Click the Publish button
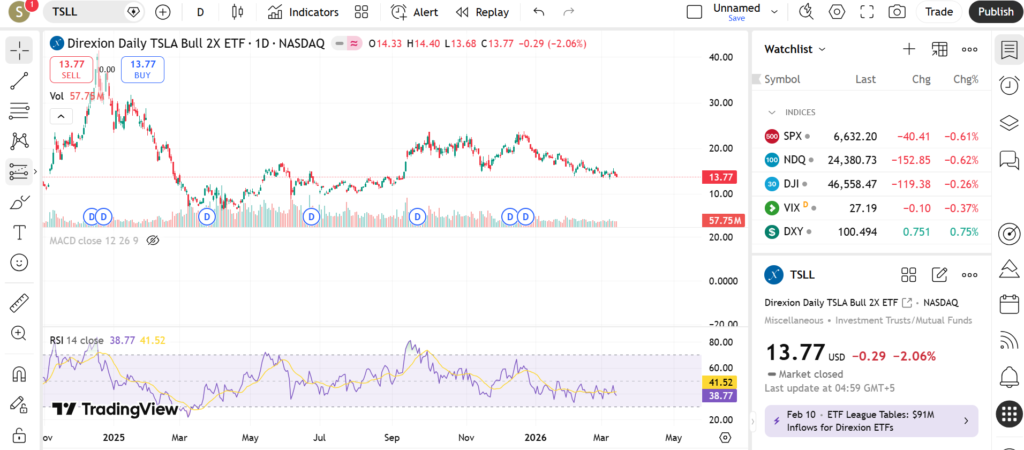1024x450 pixels. coord(995,12)
